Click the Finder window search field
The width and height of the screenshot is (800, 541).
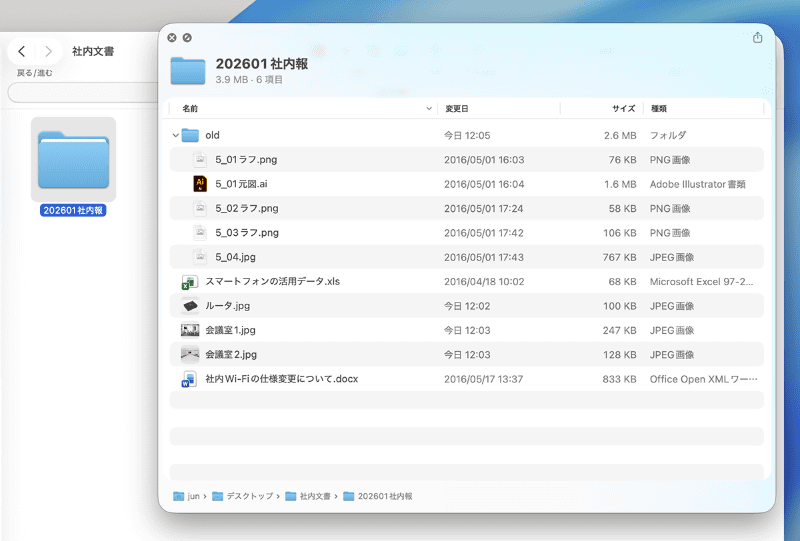[x=84, y=92]
